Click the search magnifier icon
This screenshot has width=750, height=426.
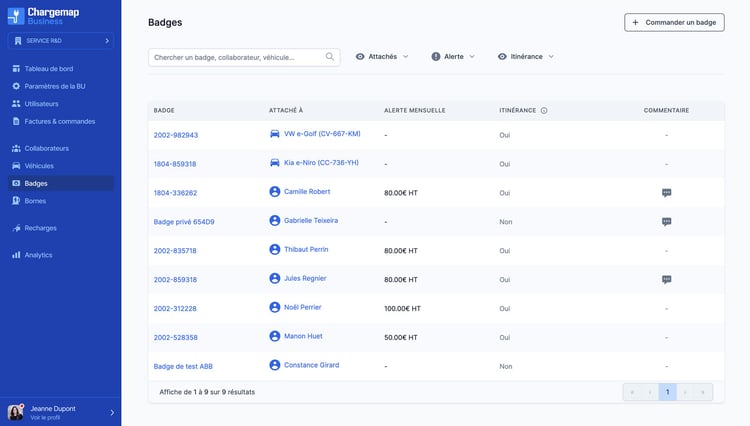click(x=330, y=57)
